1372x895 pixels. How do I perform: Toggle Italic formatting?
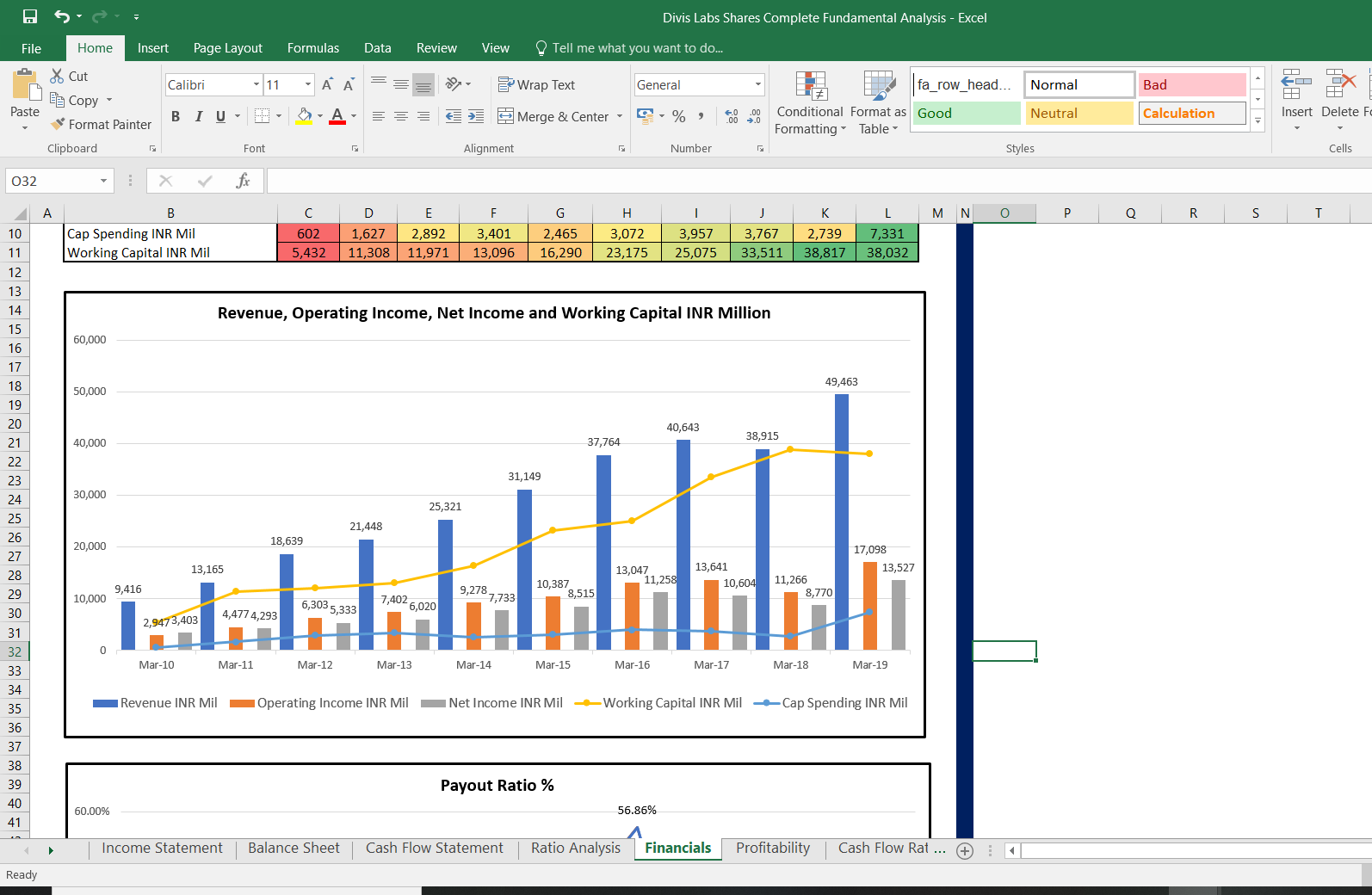tap(199, 116)
